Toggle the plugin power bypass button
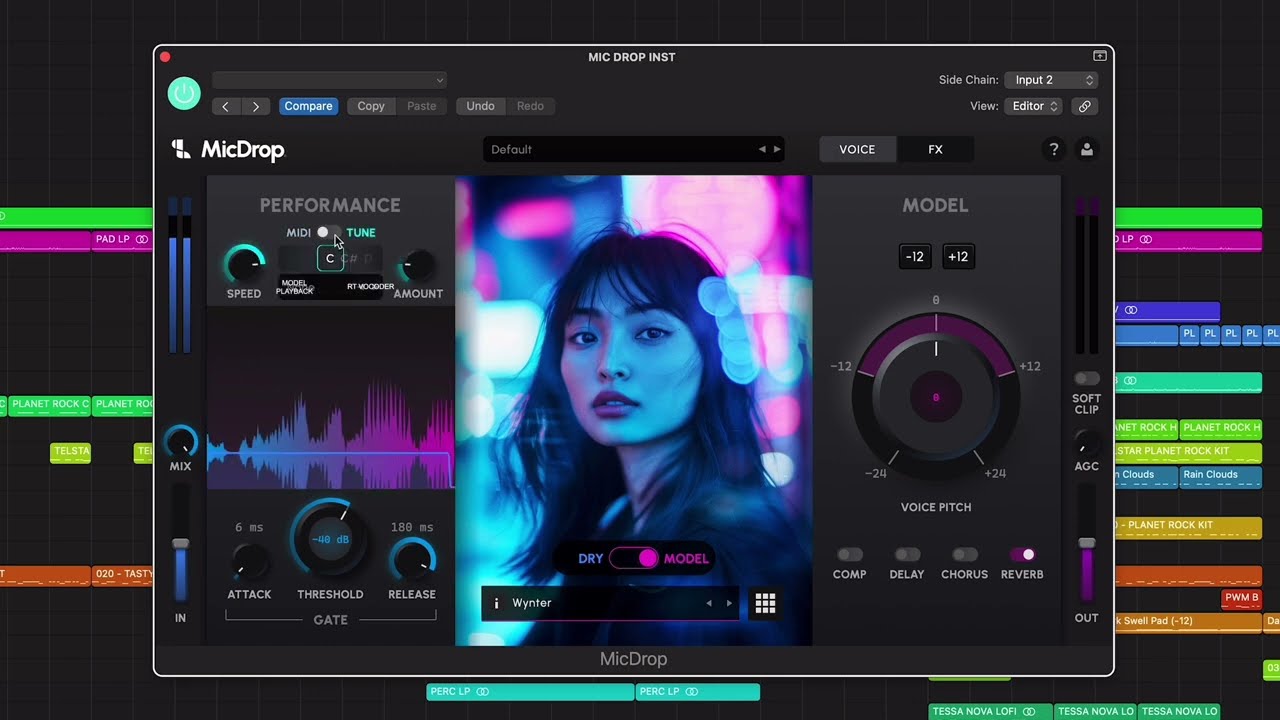 pos(184,94)
